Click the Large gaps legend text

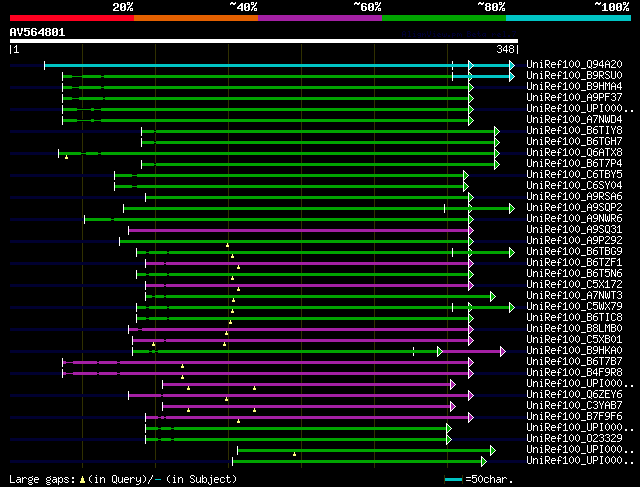[x=123, y=479]
